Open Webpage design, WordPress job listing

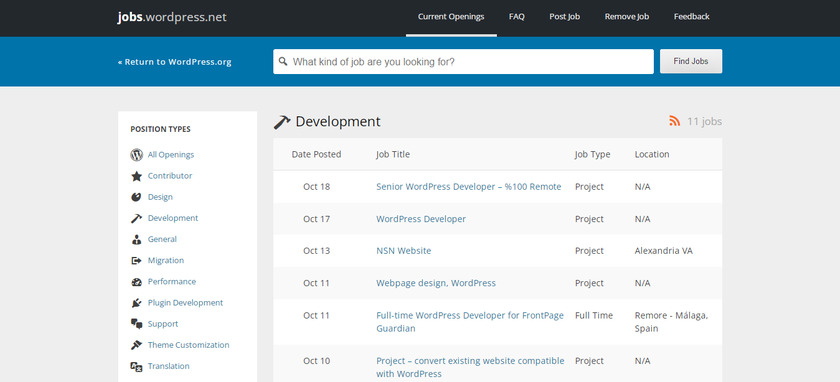tap(436, 283)
